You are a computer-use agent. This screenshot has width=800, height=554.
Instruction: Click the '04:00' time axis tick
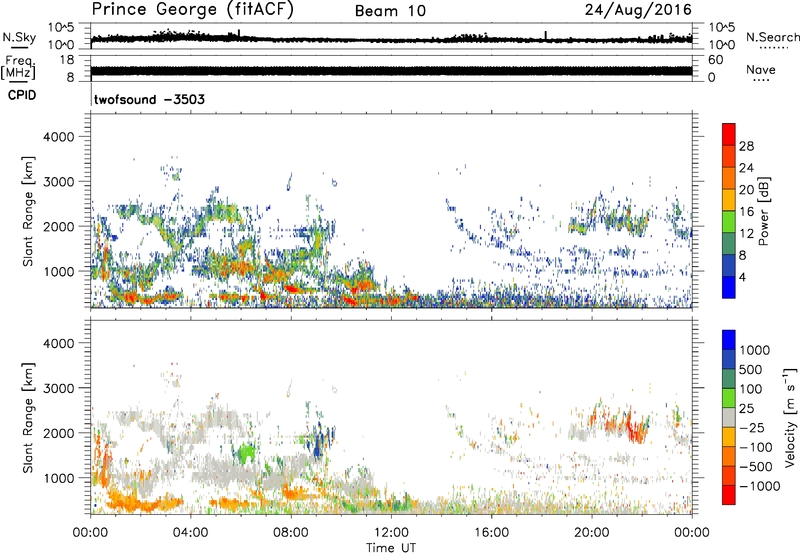click(190, 533)
